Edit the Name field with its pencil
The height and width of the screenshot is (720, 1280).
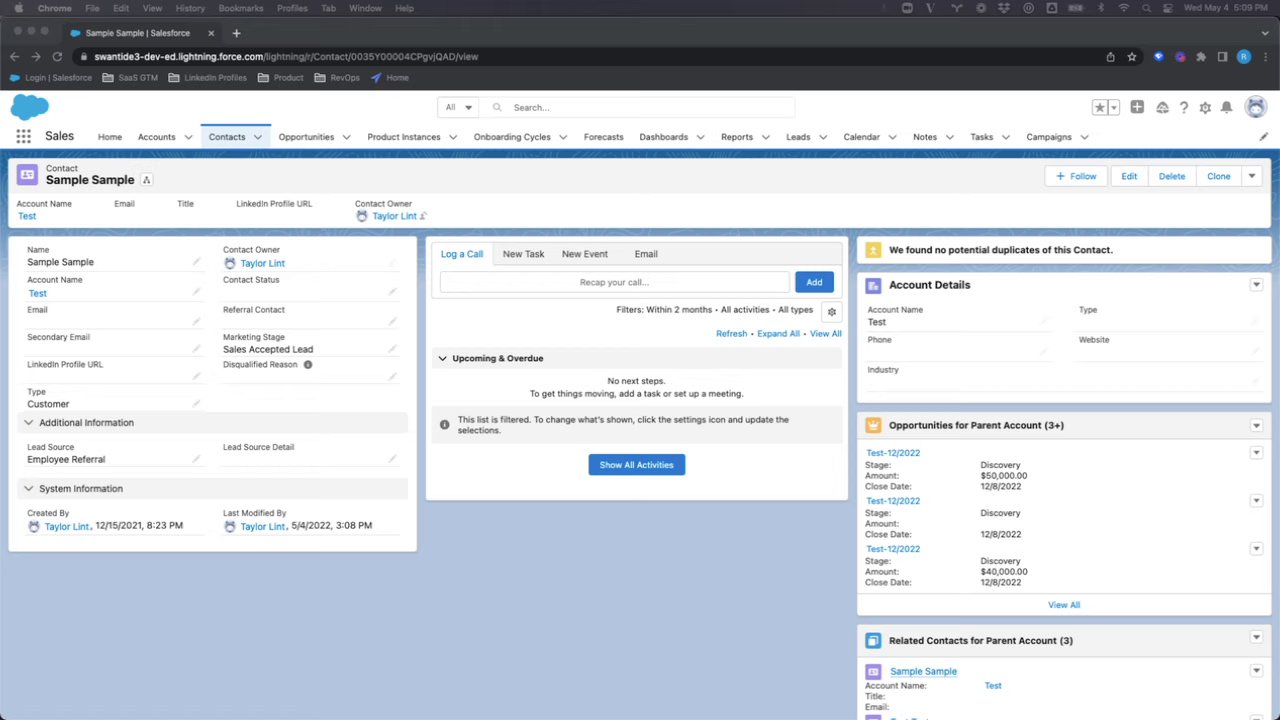click(x=196, y=262)
